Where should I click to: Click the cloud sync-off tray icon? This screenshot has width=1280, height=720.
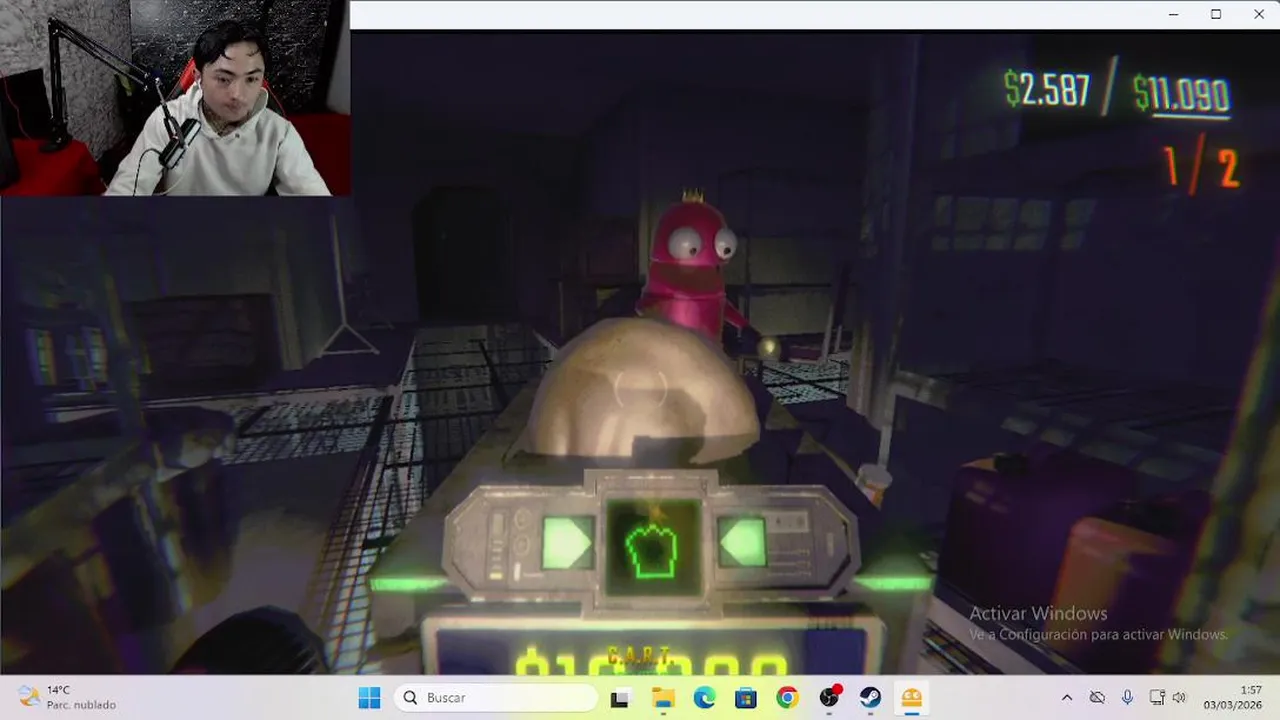(1097, 697)
